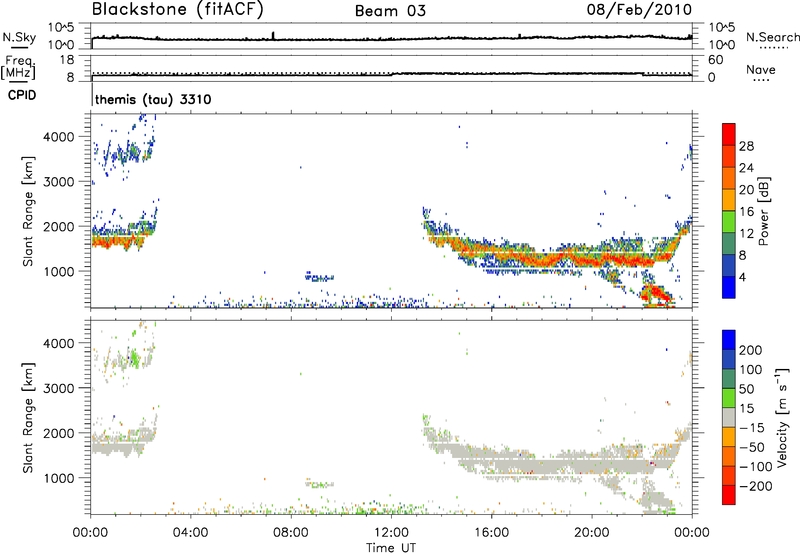This screenshot has height=554, width=800.
Task: Click the power panel 'Slant Range [km]' axis title
Action: pos(28,211)
